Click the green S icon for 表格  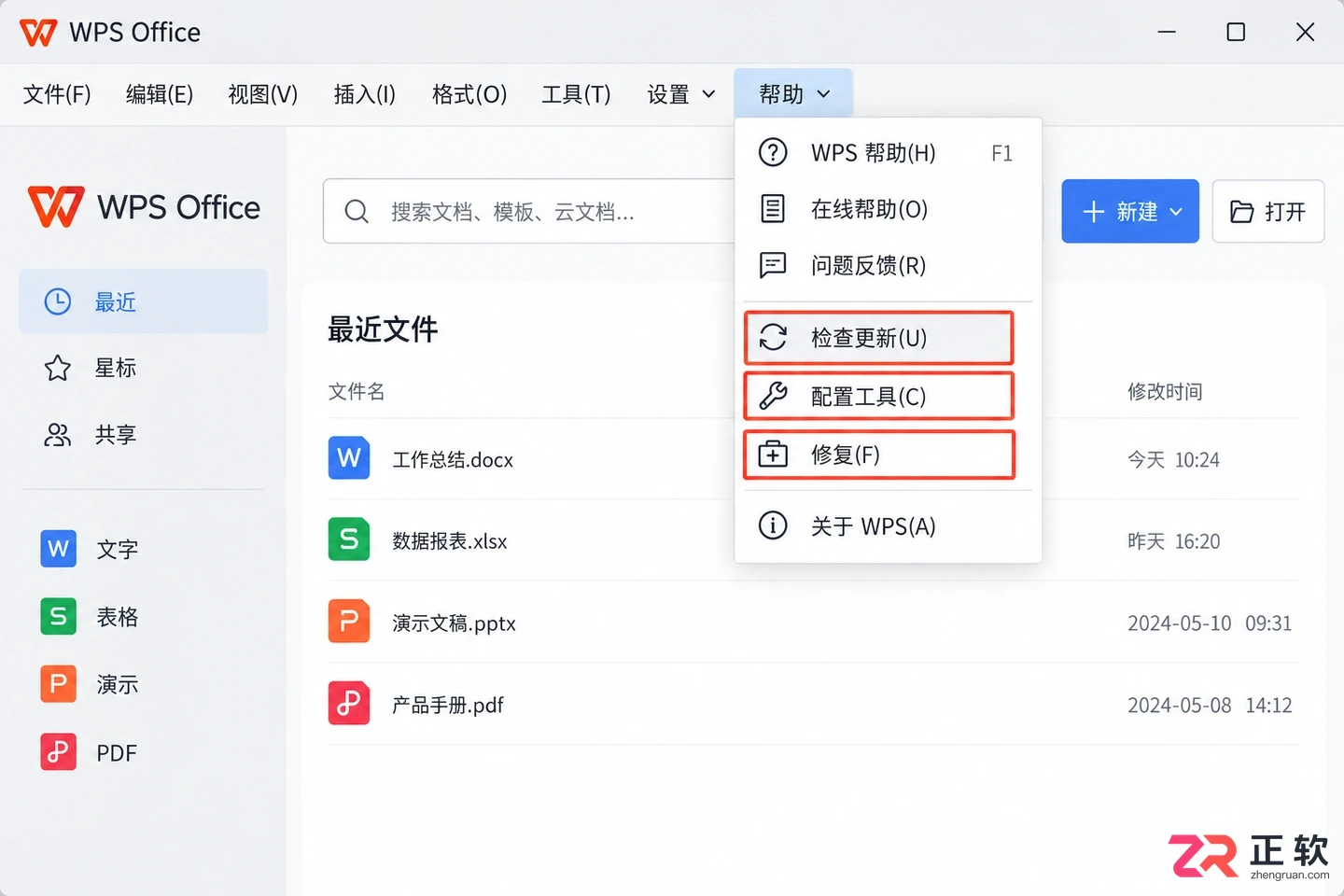click(x=58, y=617)
